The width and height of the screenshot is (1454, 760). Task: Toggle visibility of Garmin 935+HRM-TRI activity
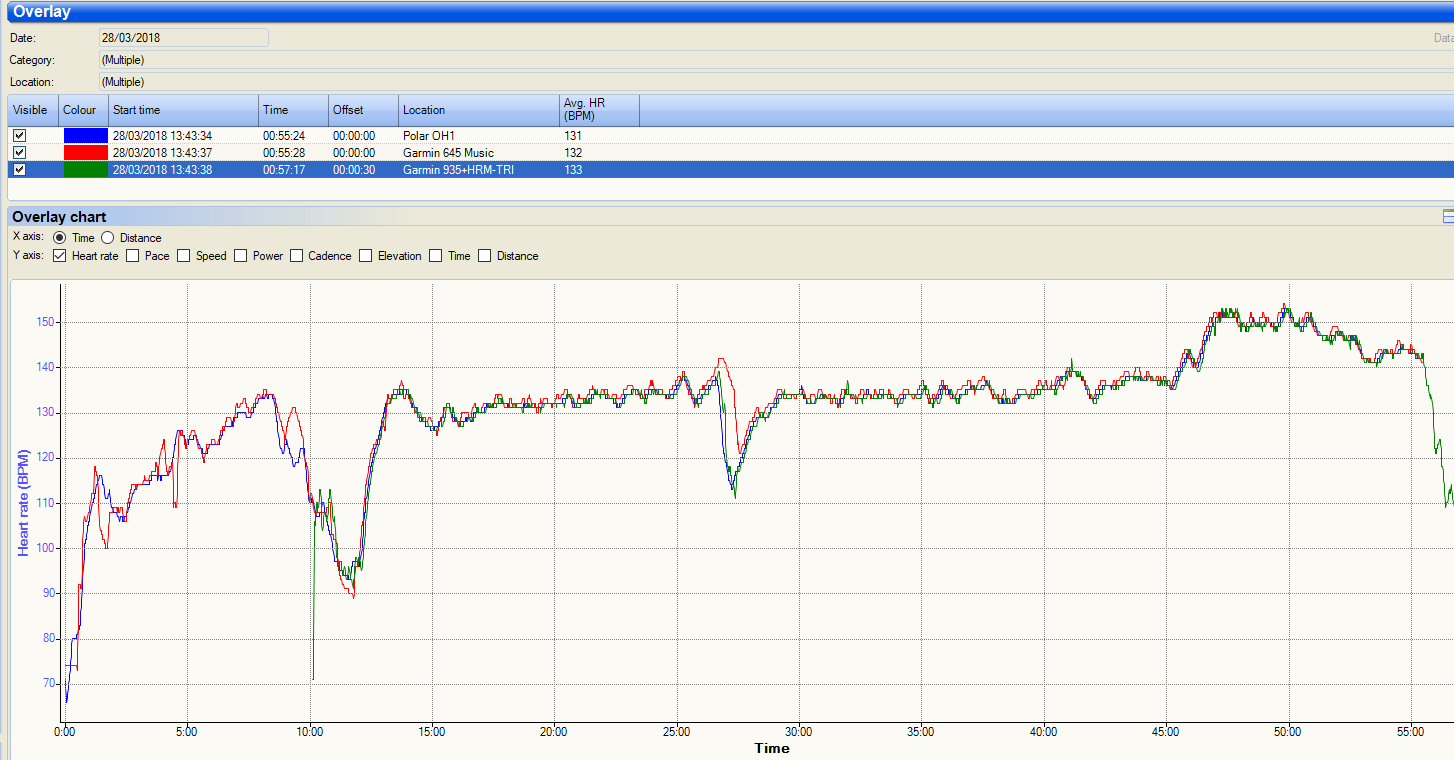19,169
